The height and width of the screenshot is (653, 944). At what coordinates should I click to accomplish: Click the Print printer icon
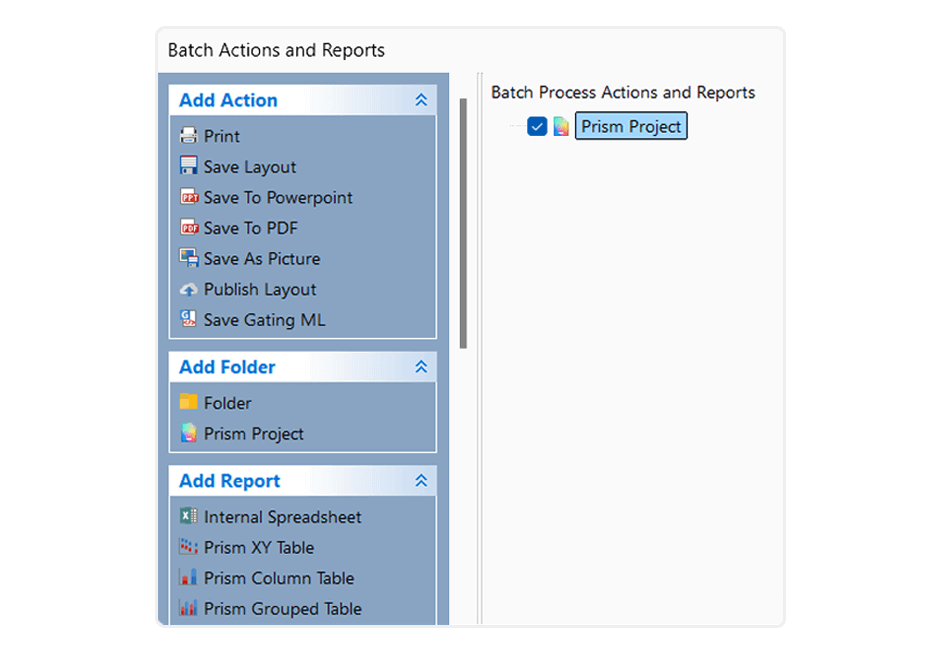pos(188,136)
